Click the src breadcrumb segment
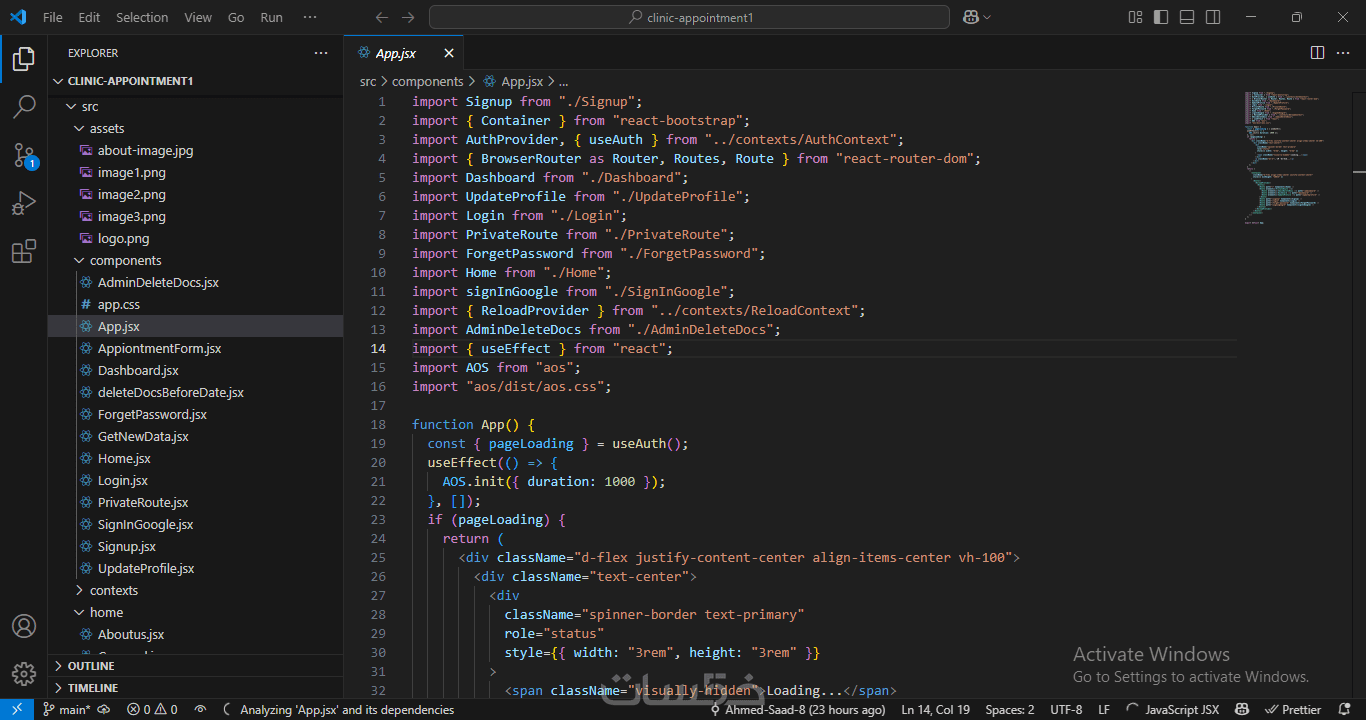Viewport: 1366px width, 720px height. coord(368,81)
